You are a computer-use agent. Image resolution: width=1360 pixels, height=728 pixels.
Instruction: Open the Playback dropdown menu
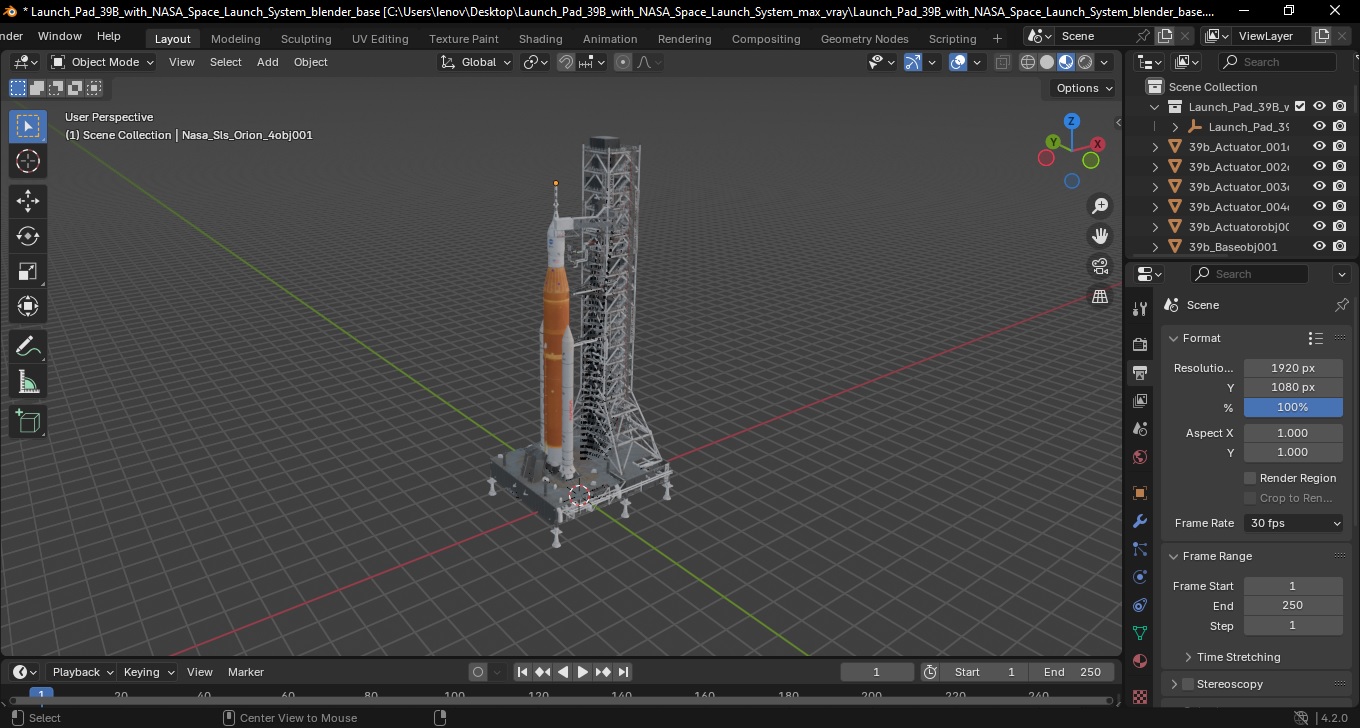[83, 672]
